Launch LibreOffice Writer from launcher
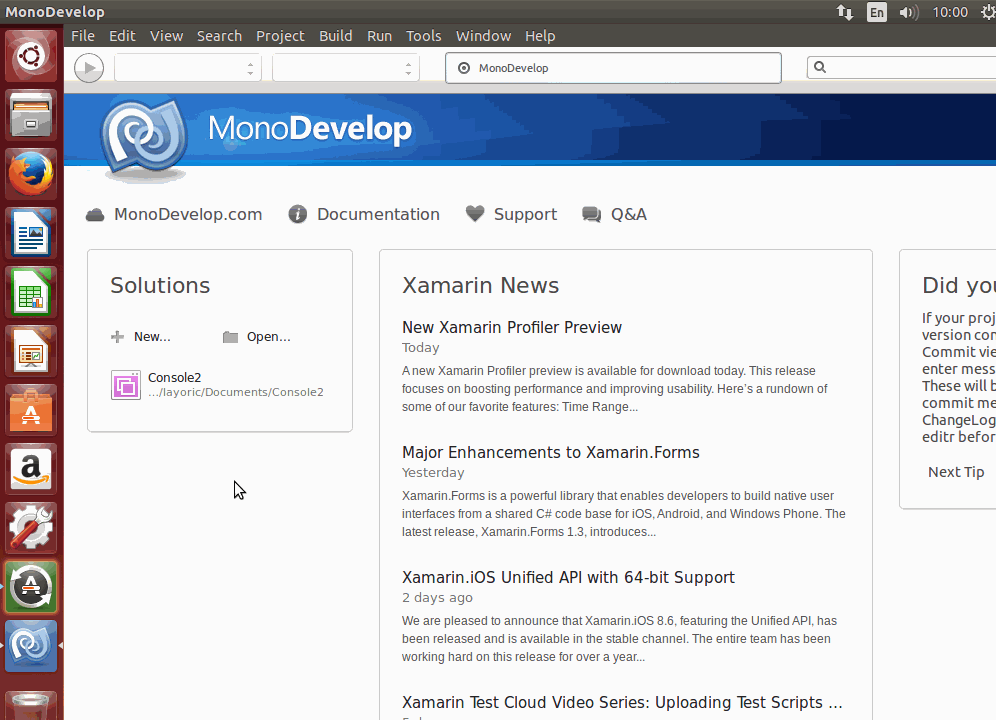Screen dimensions: 996x720 tap(30, 233)
